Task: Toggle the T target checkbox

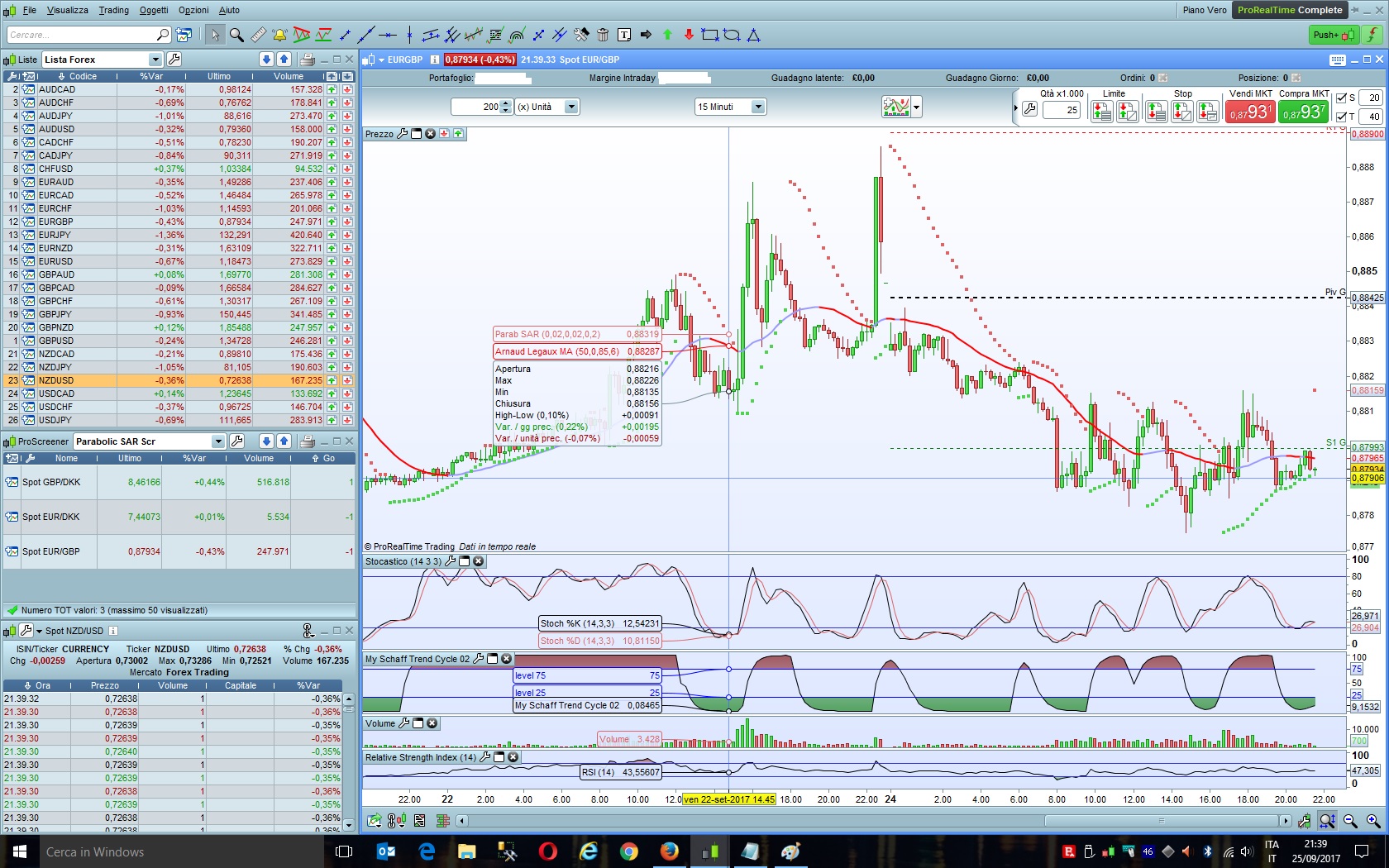Action: click(x=1342, y=117)
